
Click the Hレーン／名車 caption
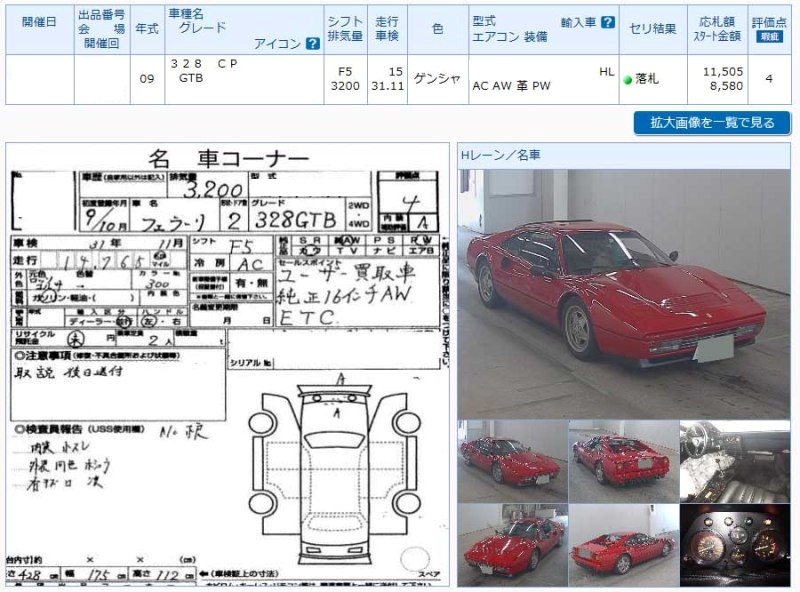pos(501,155)
